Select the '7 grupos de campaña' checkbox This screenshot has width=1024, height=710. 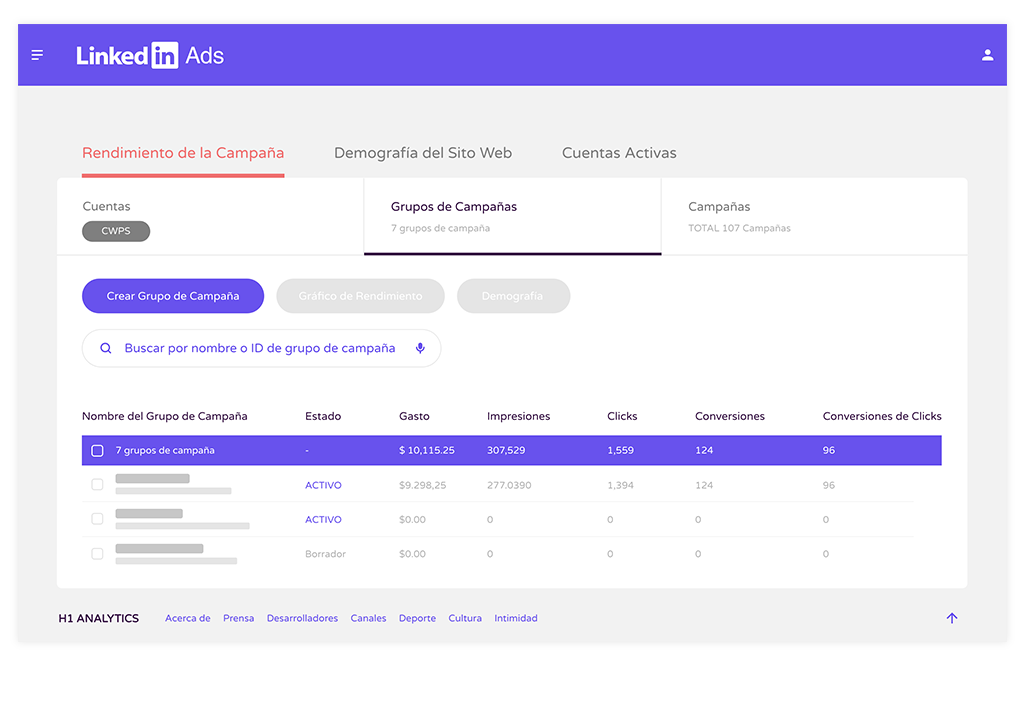97,451
